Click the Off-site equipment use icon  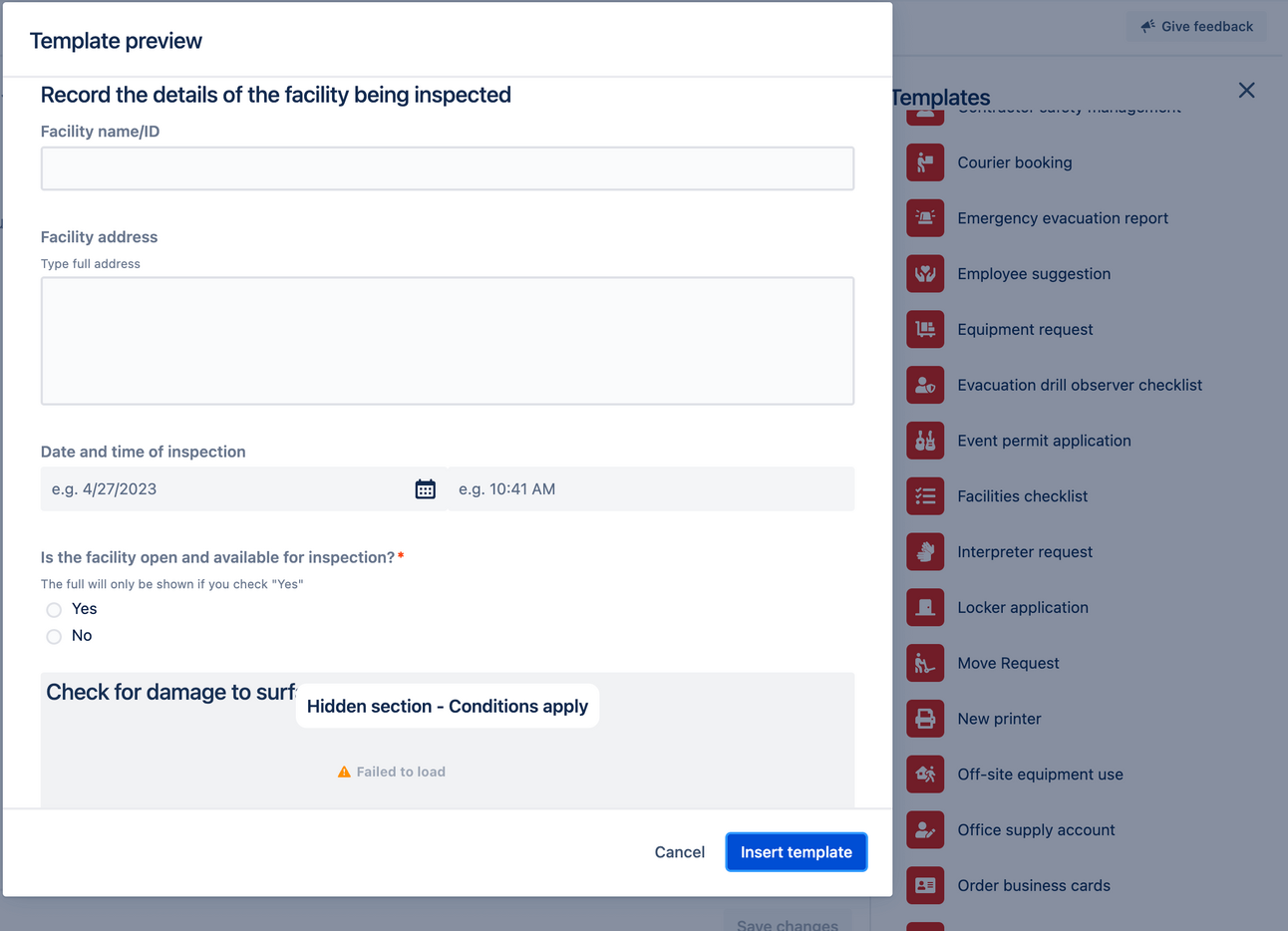925,775
